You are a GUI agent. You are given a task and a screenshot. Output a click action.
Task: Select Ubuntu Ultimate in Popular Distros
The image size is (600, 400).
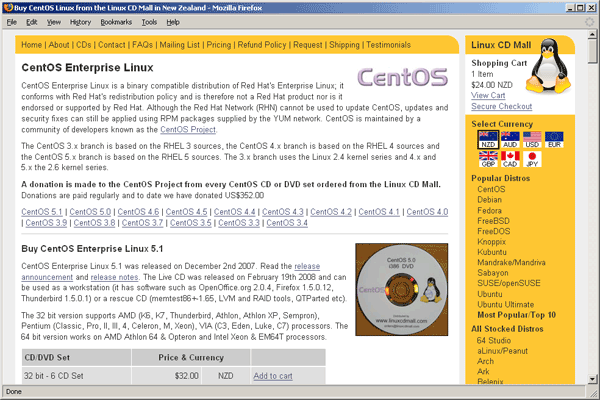[x=505, y=304]
